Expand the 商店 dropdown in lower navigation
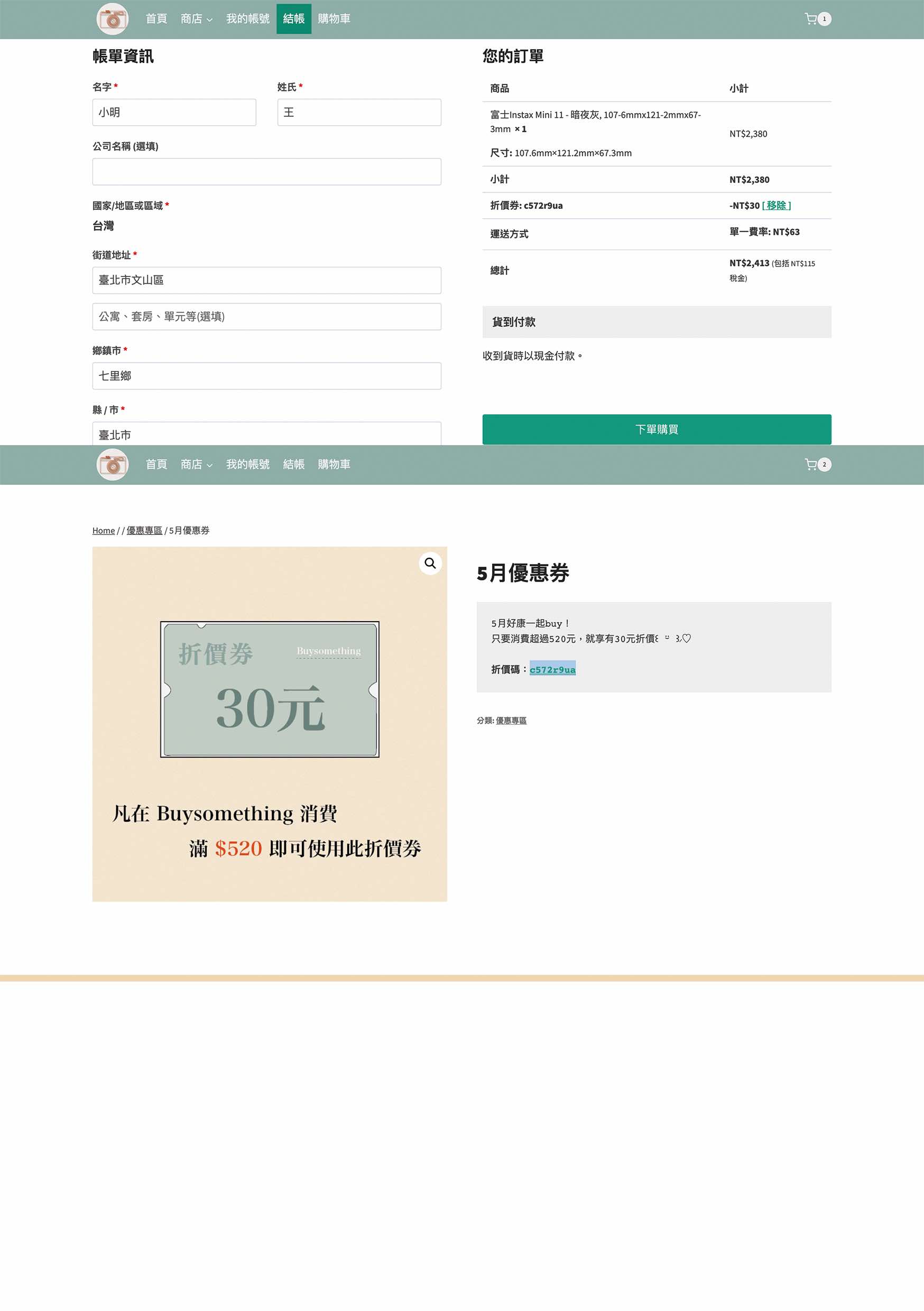Viewport: 924px width, 1311px height. tap(196, 465)
